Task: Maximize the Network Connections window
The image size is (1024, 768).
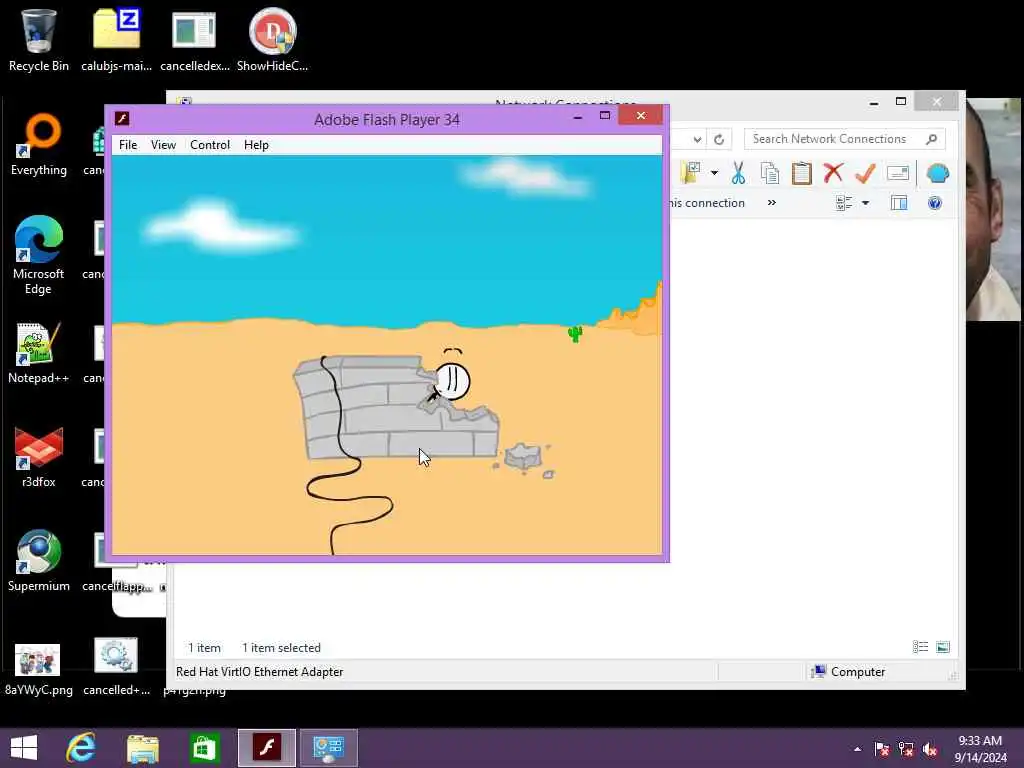Action: coord(901,101)
